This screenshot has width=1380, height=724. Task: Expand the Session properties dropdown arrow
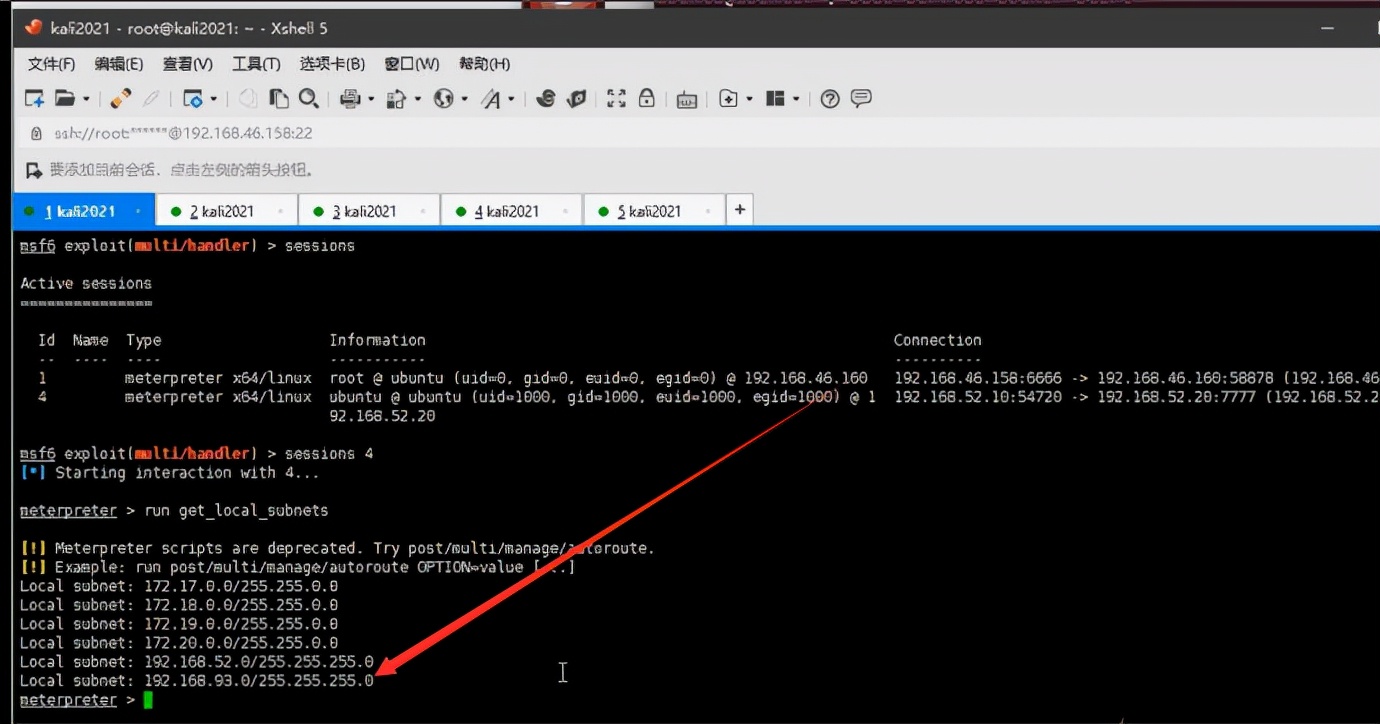point(214,99)
